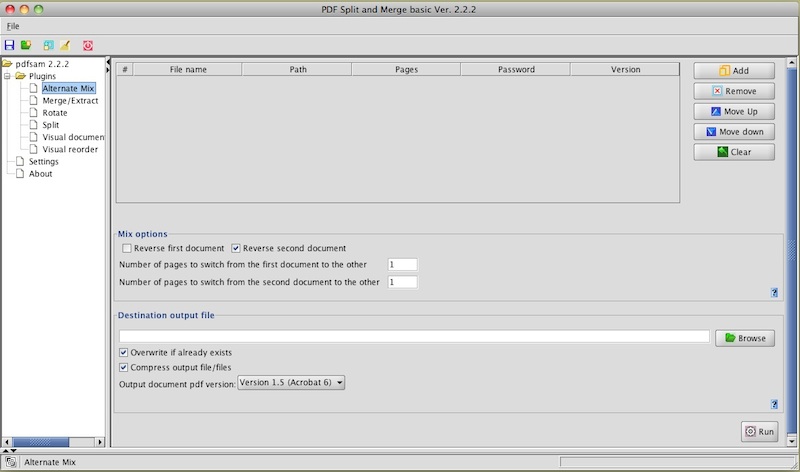The image size is (800, 472).
Task: Uncheck Reverse second document
Action: tap(237, 248)
